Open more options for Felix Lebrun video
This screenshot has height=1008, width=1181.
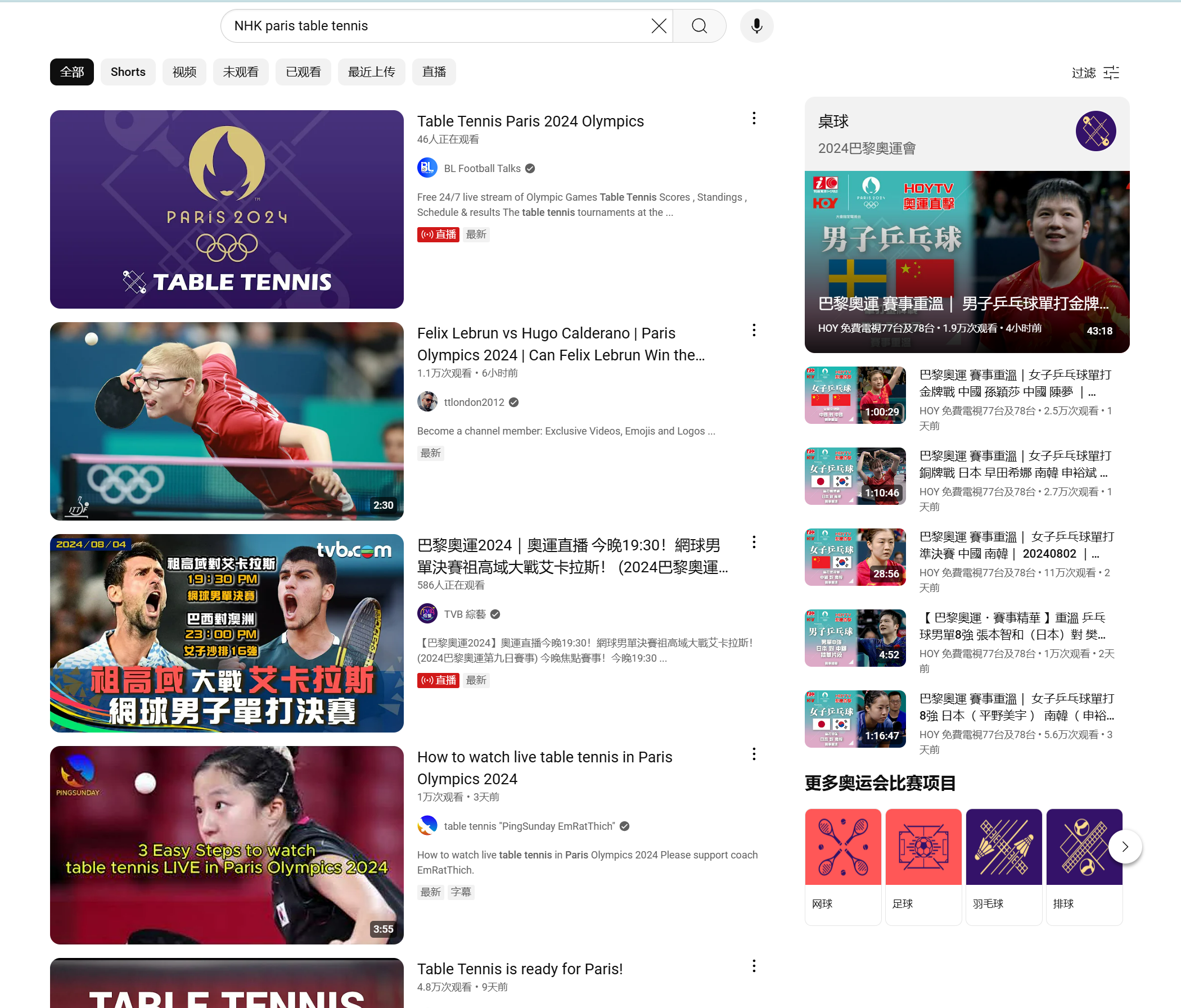coord(754,331)
